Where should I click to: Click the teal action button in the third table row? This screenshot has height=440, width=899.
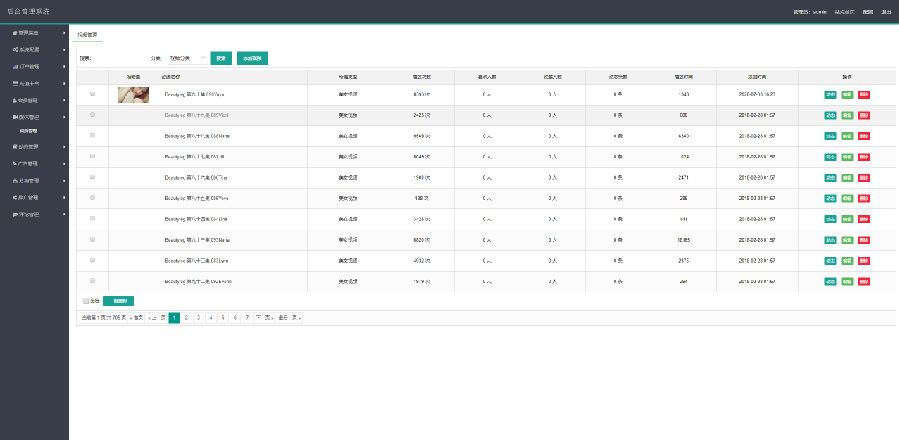(830, 136)
